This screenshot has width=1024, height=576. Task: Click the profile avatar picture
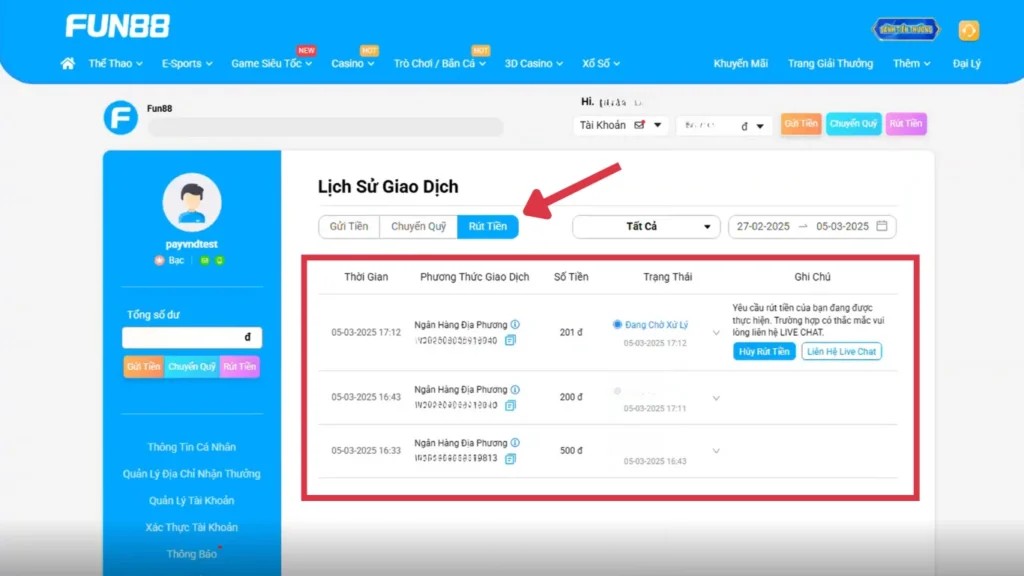191,202
